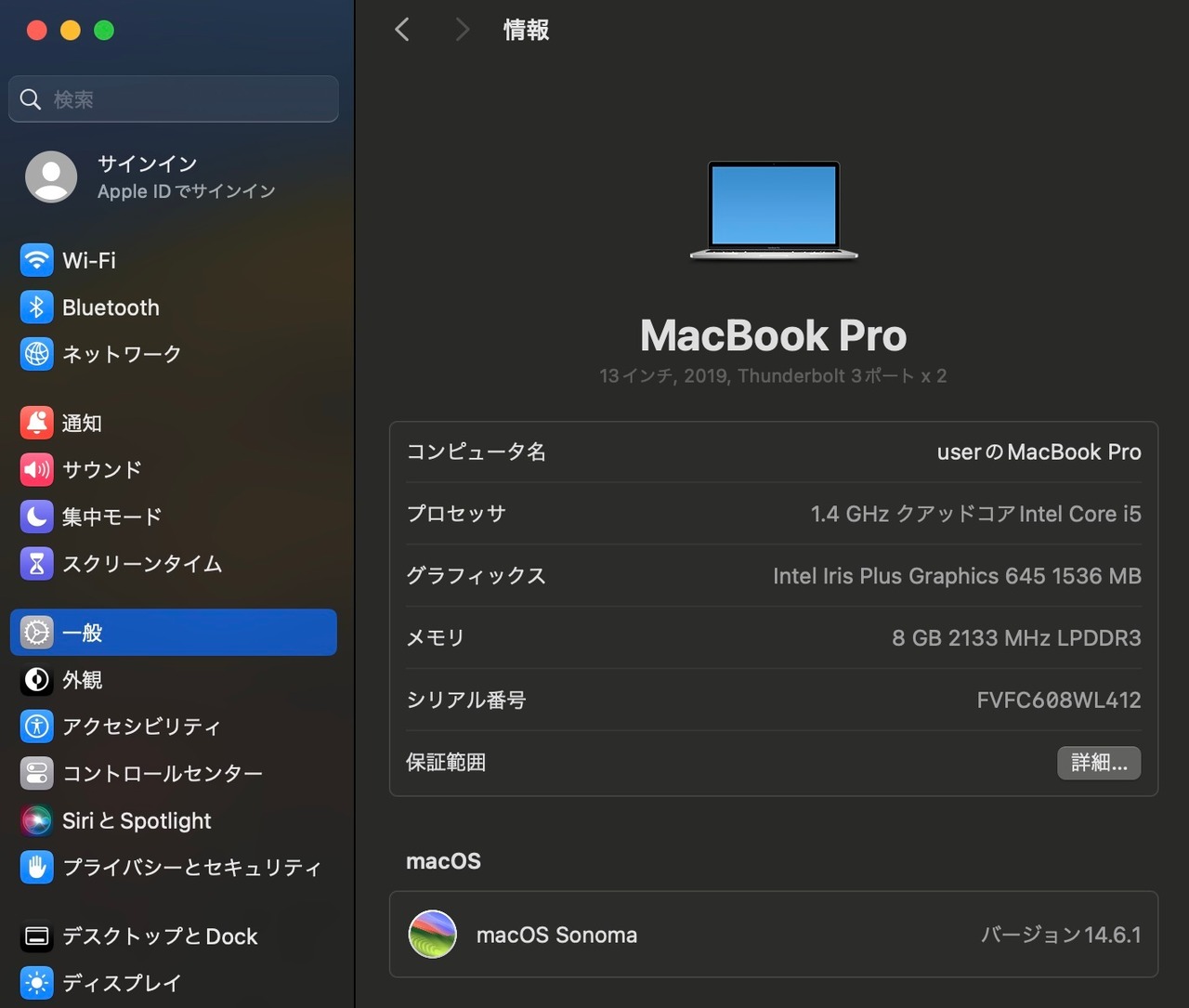Zoom window with the green button
Image resolution: width=1189 pixels, height=1008 pixels.
tap(104, 31)
